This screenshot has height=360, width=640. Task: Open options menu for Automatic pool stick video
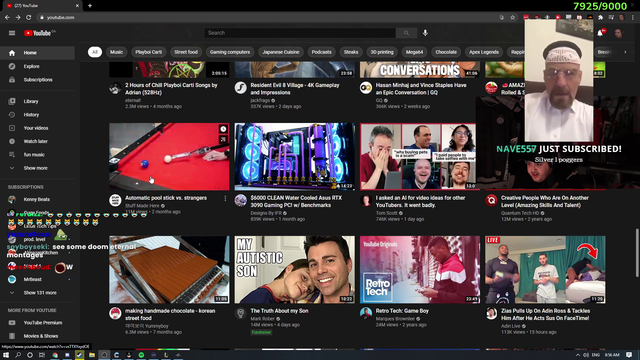[x=225, y=198]
